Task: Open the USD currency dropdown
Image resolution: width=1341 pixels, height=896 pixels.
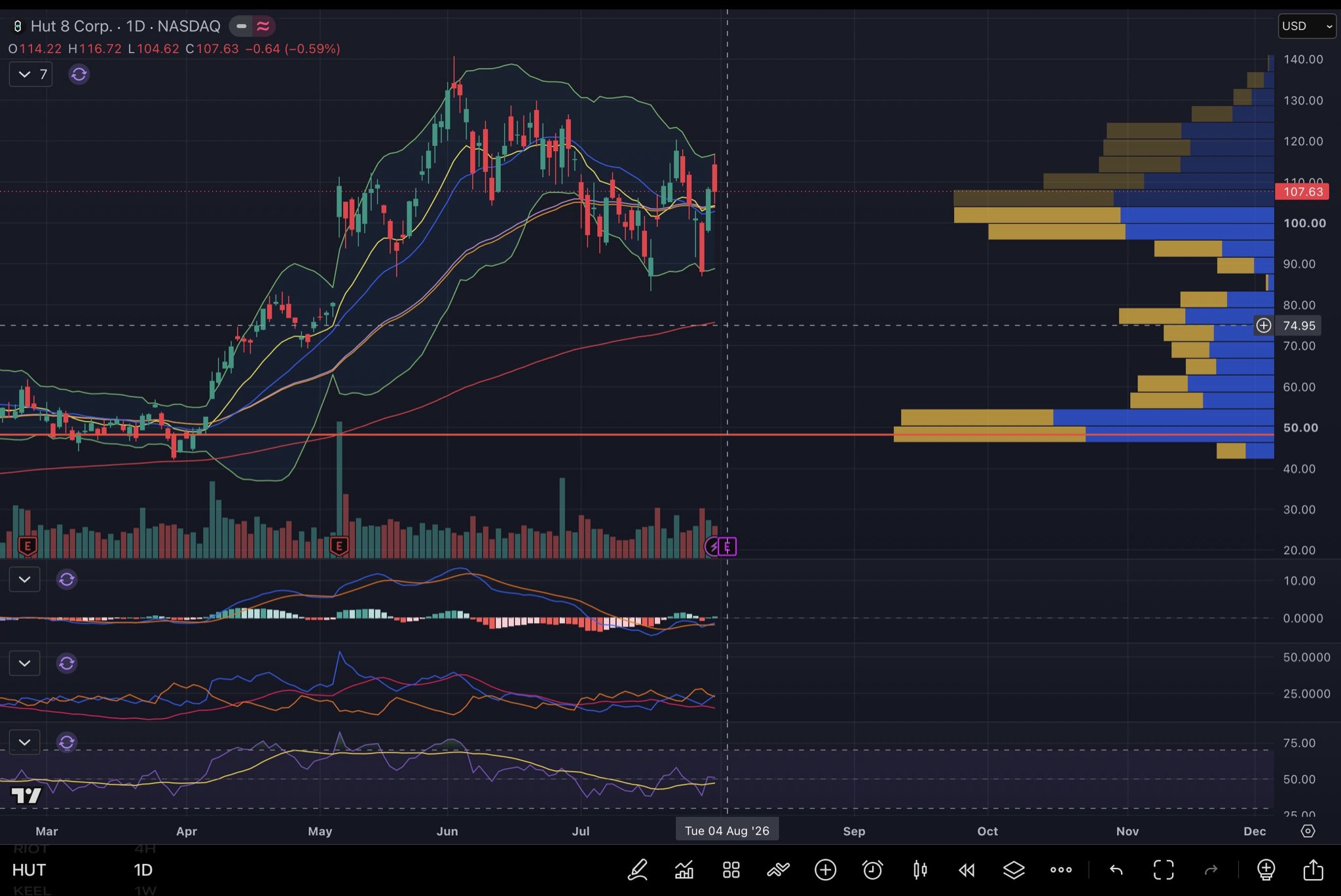Action: 1307,26
